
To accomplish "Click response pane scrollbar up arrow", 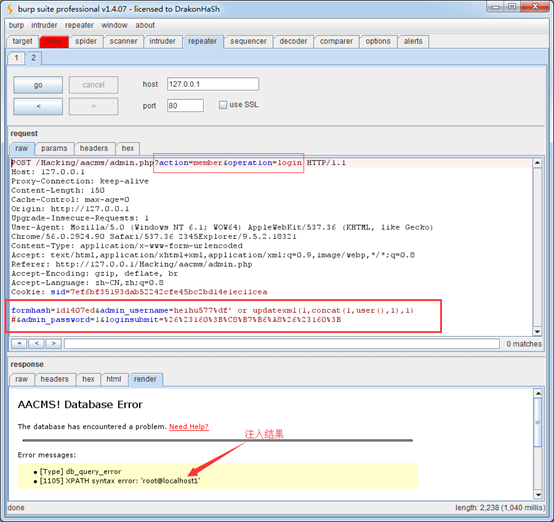I will (538, 393).
